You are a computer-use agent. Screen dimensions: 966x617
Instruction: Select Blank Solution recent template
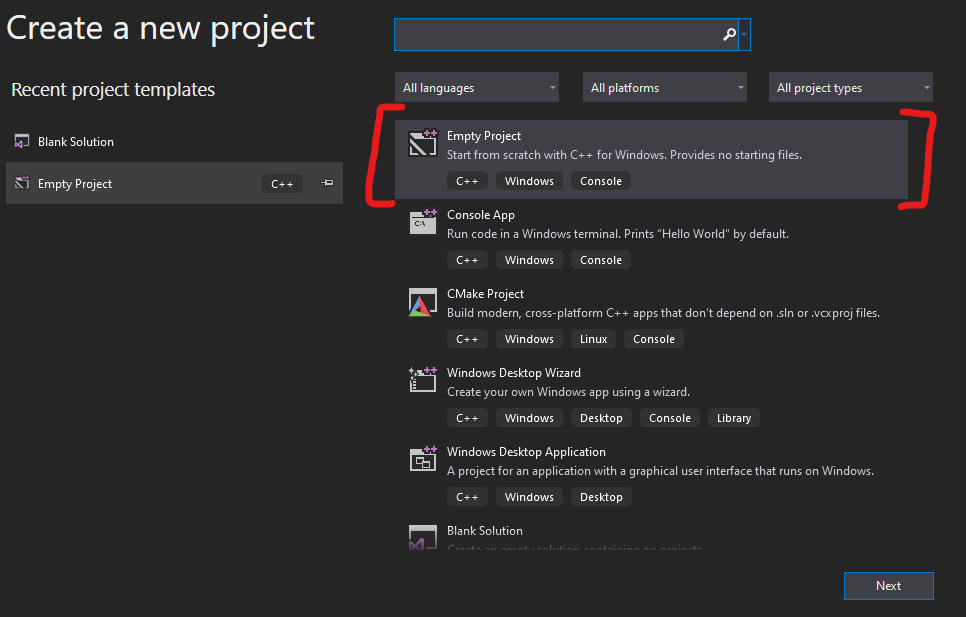click(174, 142)
